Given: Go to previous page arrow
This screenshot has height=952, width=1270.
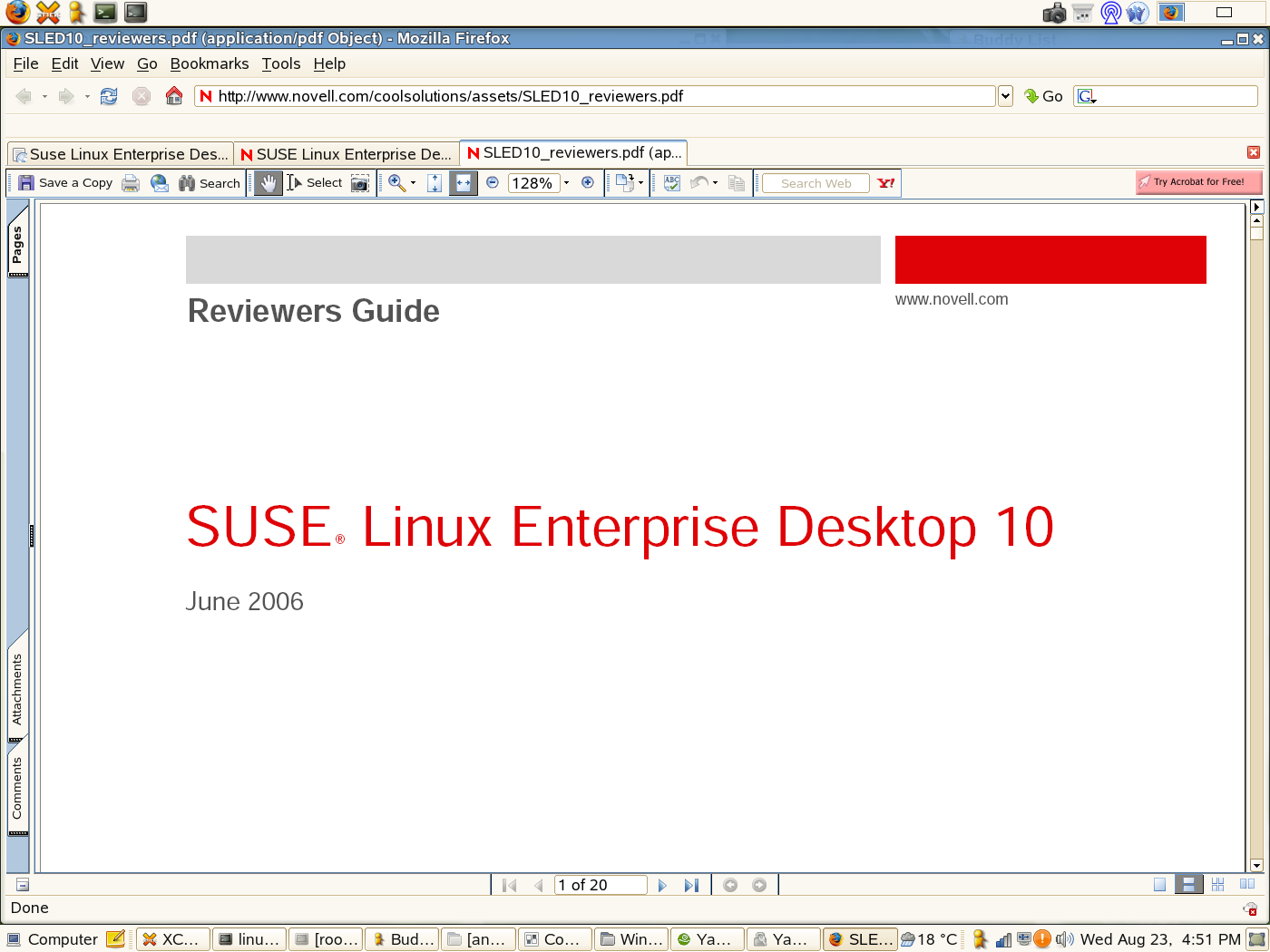Looking at the screenshot, I should 539,886.
